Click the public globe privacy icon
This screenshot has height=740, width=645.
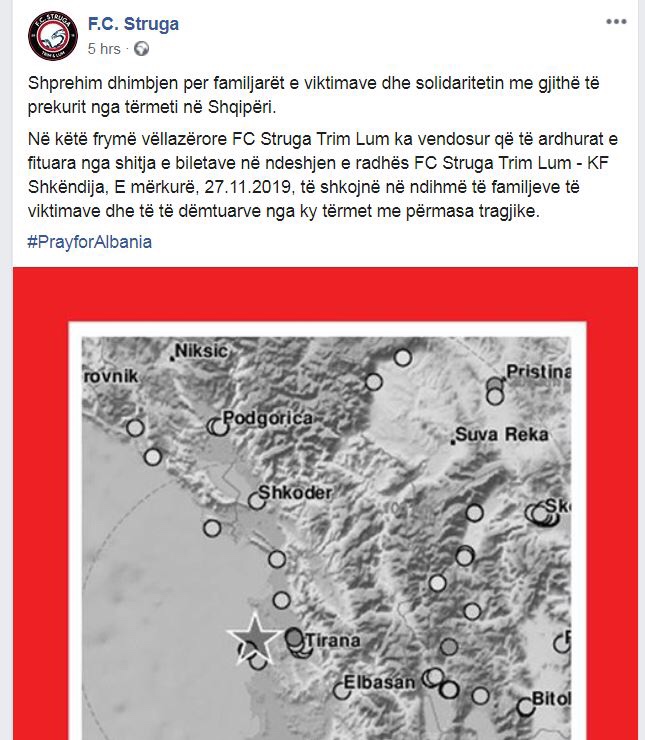[142, 49]
